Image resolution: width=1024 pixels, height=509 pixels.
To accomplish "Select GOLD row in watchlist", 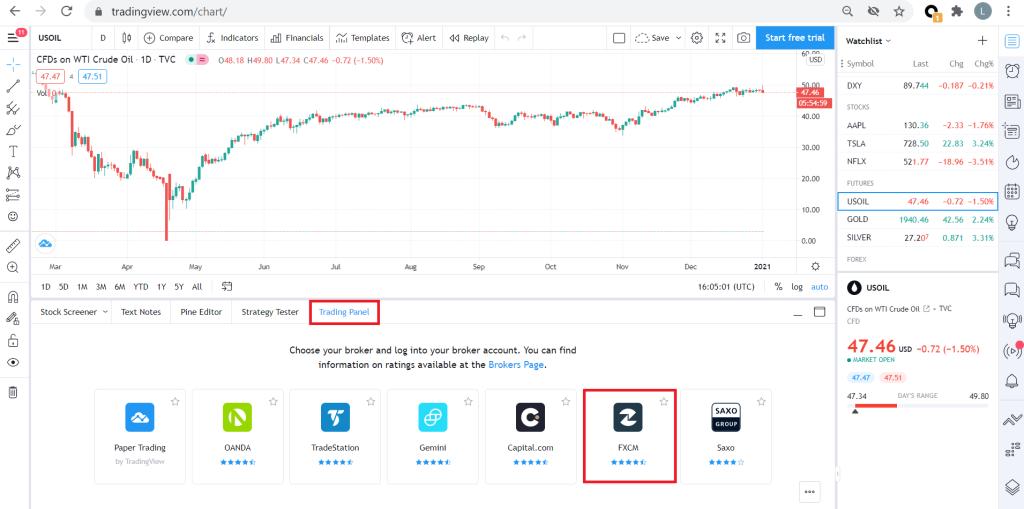I will tap(918, 220).
